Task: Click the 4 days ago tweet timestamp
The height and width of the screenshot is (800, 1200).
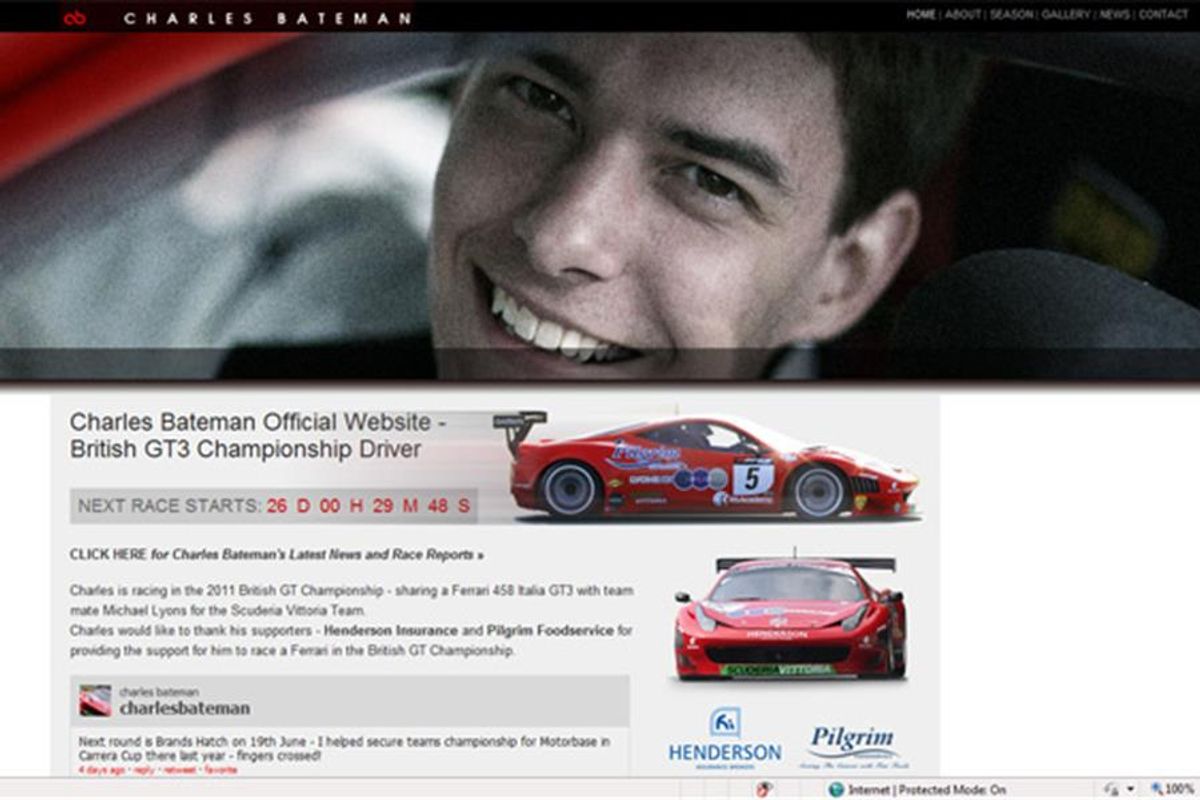Action: coord(100,770)
